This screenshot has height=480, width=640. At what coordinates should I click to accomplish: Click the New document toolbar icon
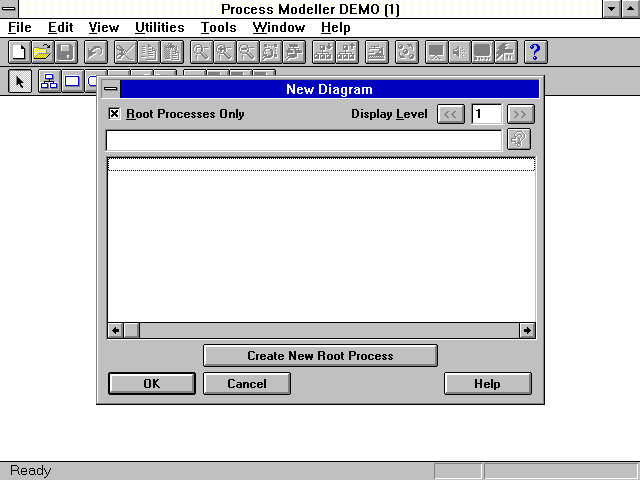point(18,52)
